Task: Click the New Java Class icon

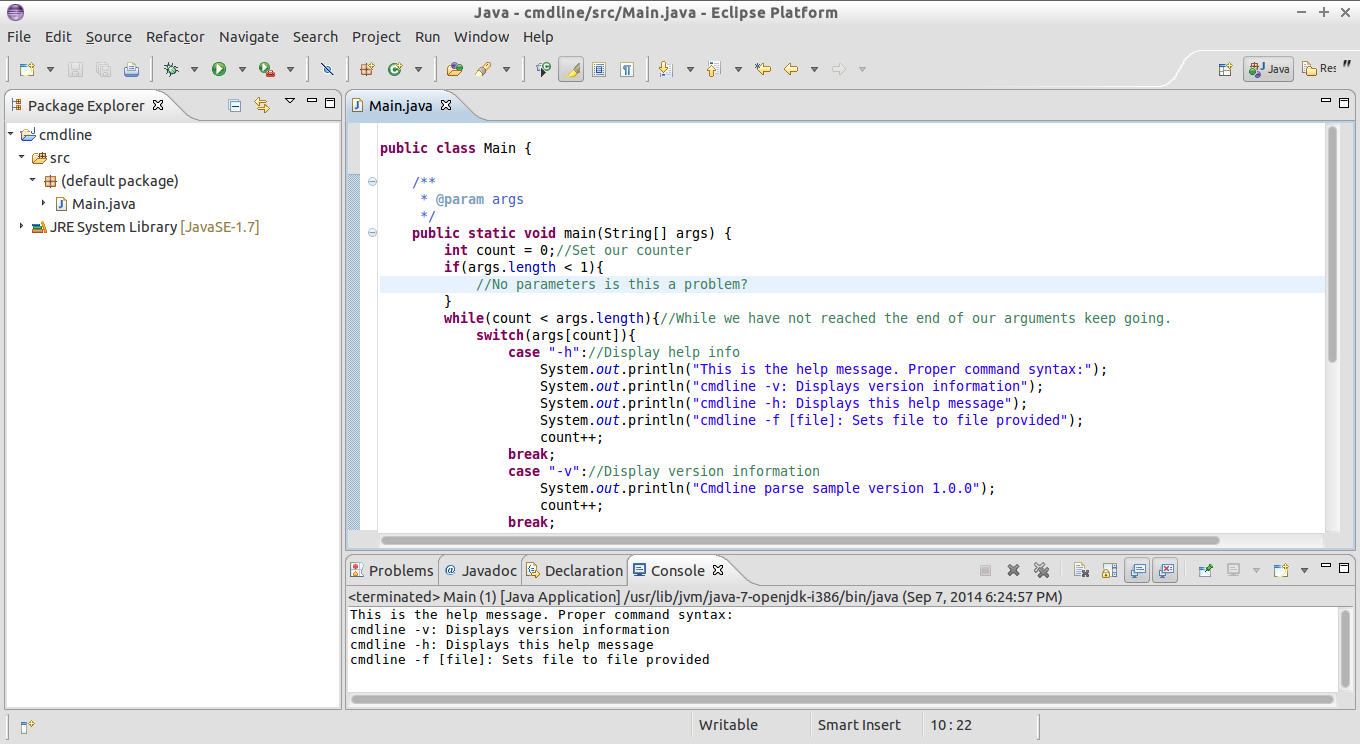Action: [x=395, y=69]
